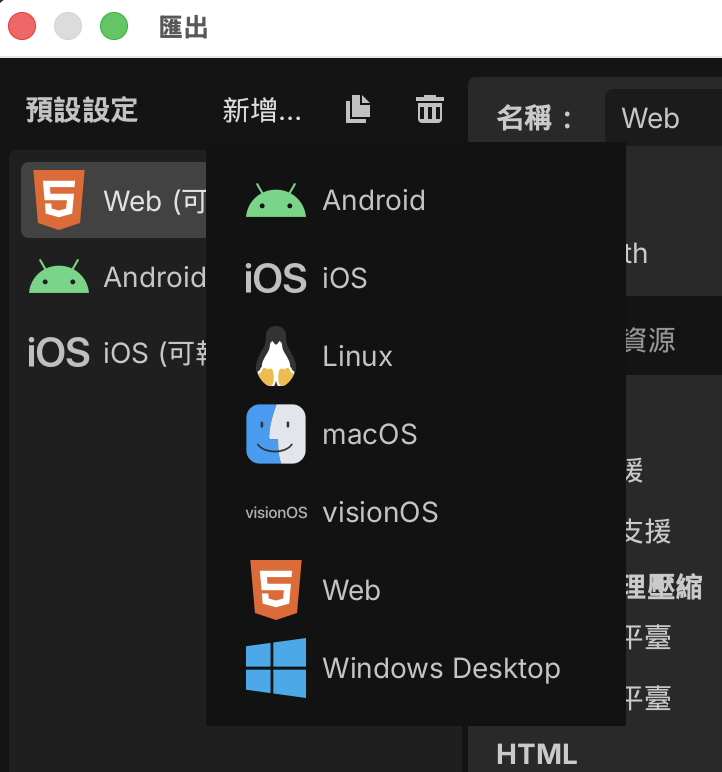Select the Web preset in list
This screenshot has height=772, width=722.
114,200
